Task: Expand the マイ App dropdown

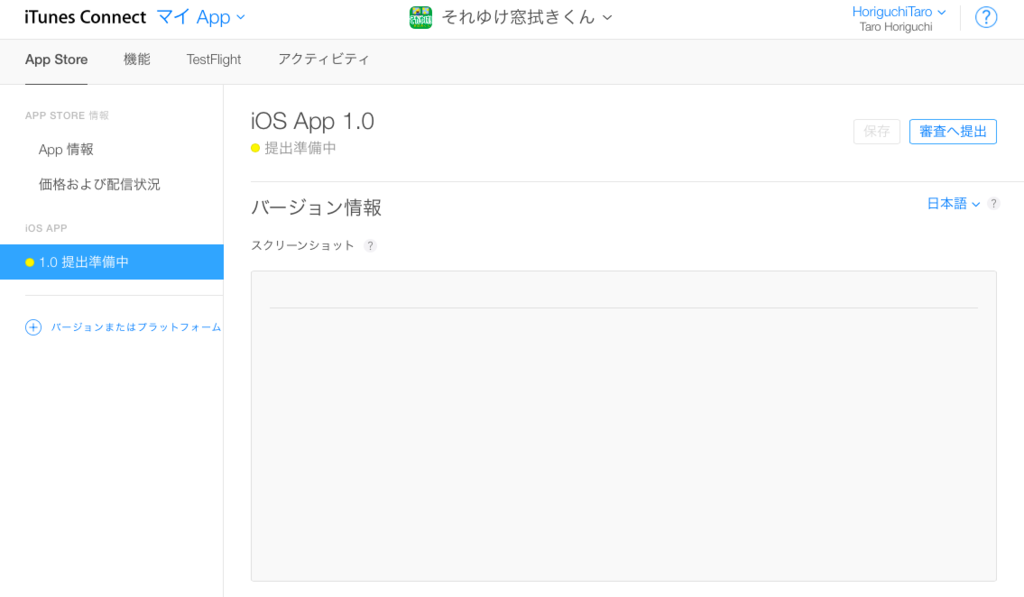Action: 201,18
